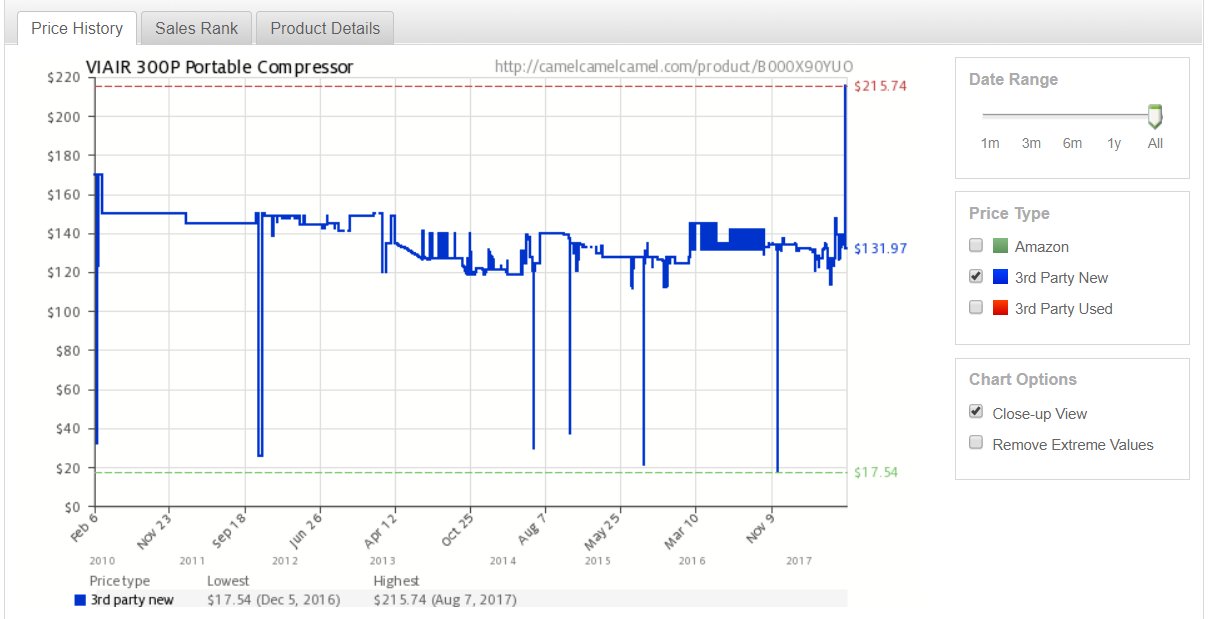Click the blue 3rd party new legend square
The image size is (1214, 619).
[x=80, y=600]
